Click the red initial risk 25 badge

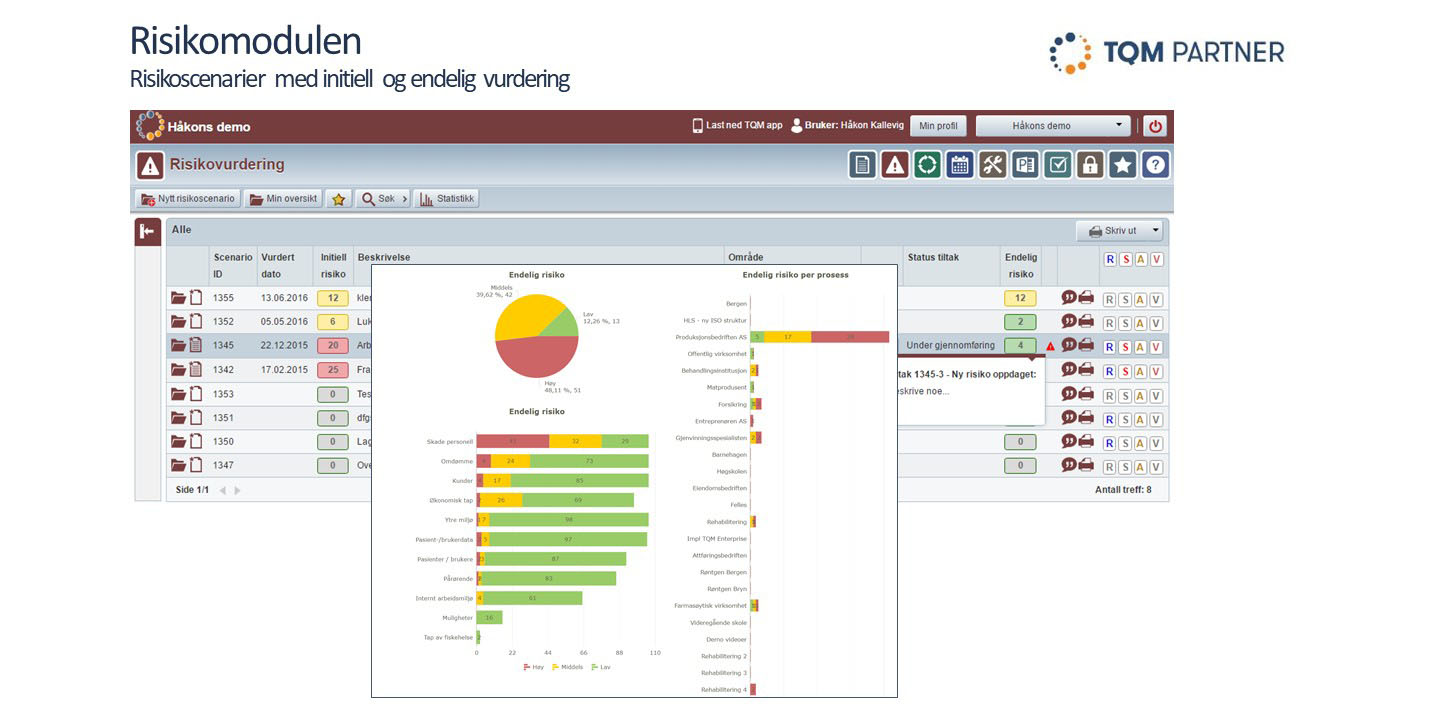tap(333, 370)
